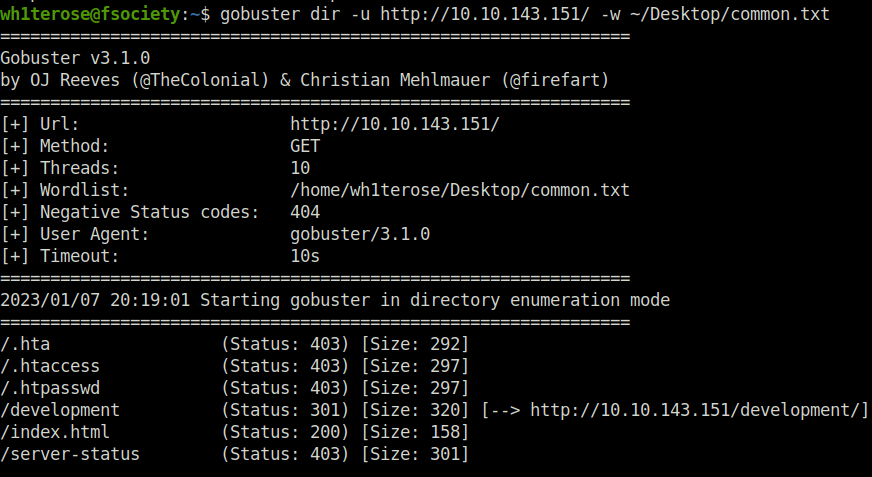
Task: Click the User Agent value gobuster/3.1.0
Action: (x=360, y=234)
